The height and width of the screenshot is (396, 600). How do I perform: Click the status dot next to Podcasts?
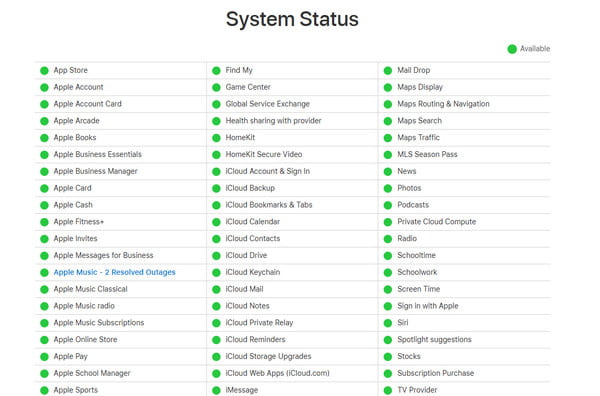pos(388,205)
